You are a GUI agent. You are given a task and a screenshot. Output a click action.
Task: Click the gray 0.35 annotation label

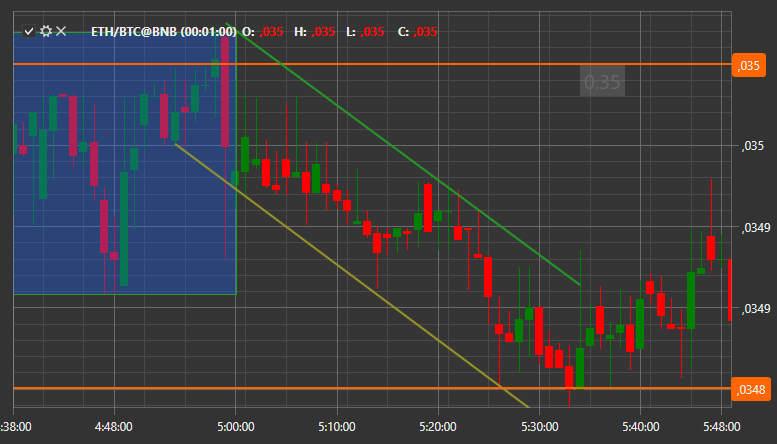click(x=602, y=81)
